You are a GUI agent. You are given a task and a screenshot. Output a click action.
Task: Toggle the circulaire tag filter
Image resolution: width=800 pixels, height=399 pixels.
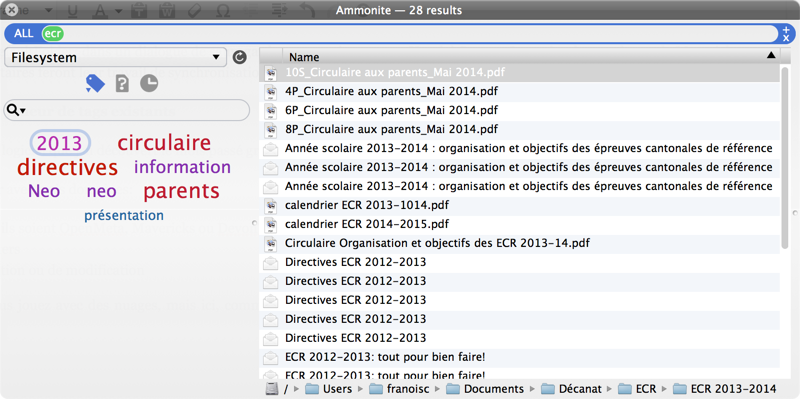tap(164, 143)
